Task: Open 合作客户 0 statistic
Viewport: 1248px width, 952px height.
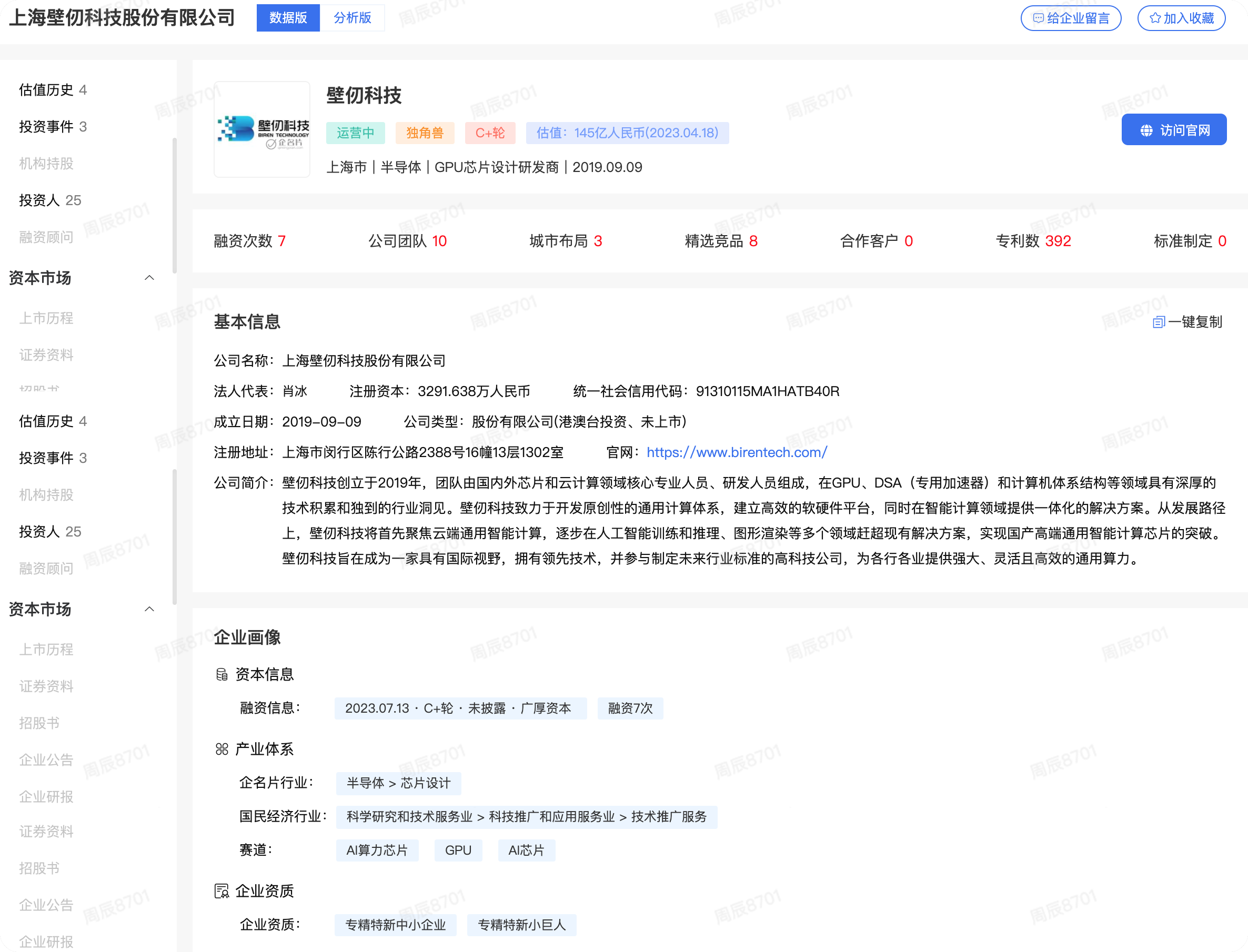Action: click(876, 241)
